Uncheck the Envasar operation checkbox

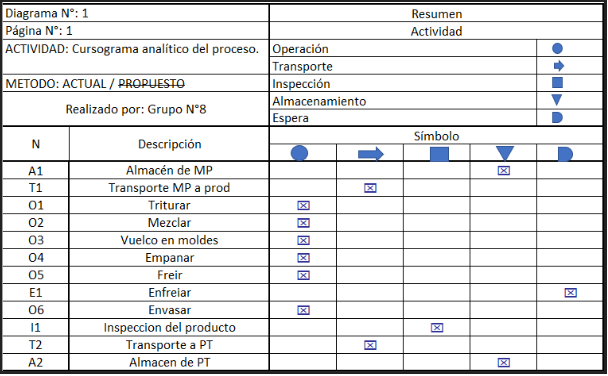(x=304, y=310)
